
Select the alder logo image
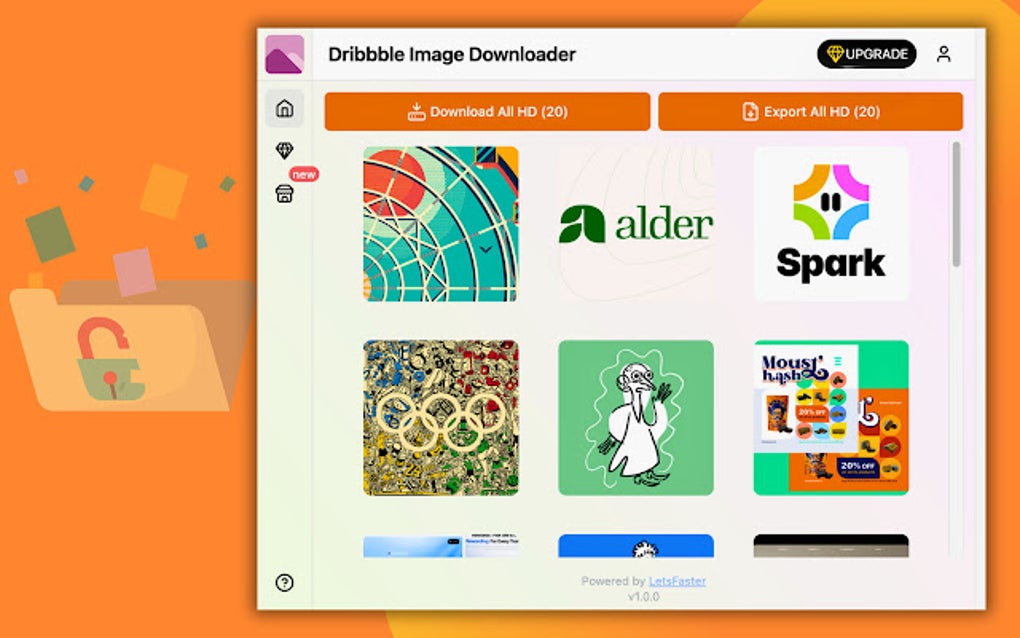636,222
